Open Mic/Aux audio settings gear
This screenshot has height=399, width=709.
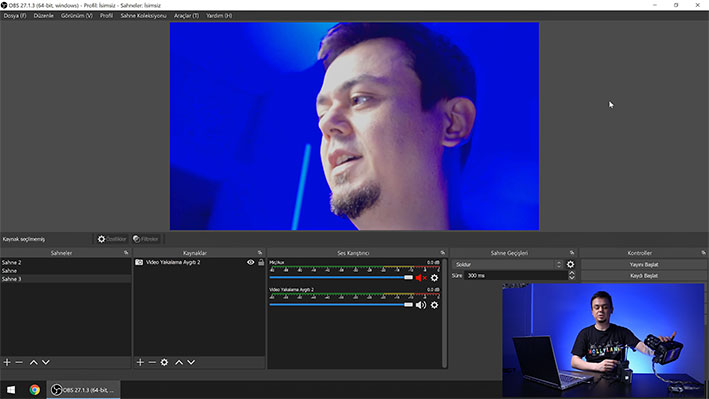coord(435,278)
